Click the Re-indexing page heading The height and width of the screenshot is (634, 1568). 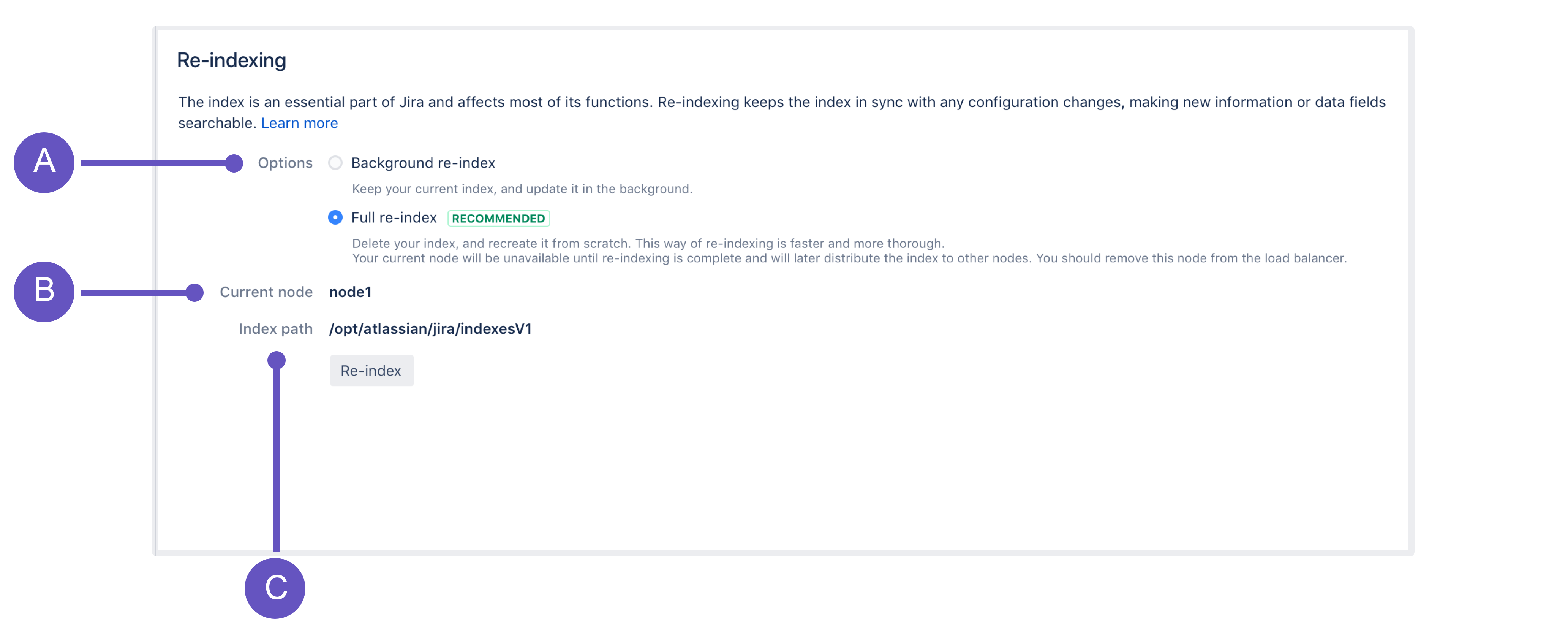[231, 60]
